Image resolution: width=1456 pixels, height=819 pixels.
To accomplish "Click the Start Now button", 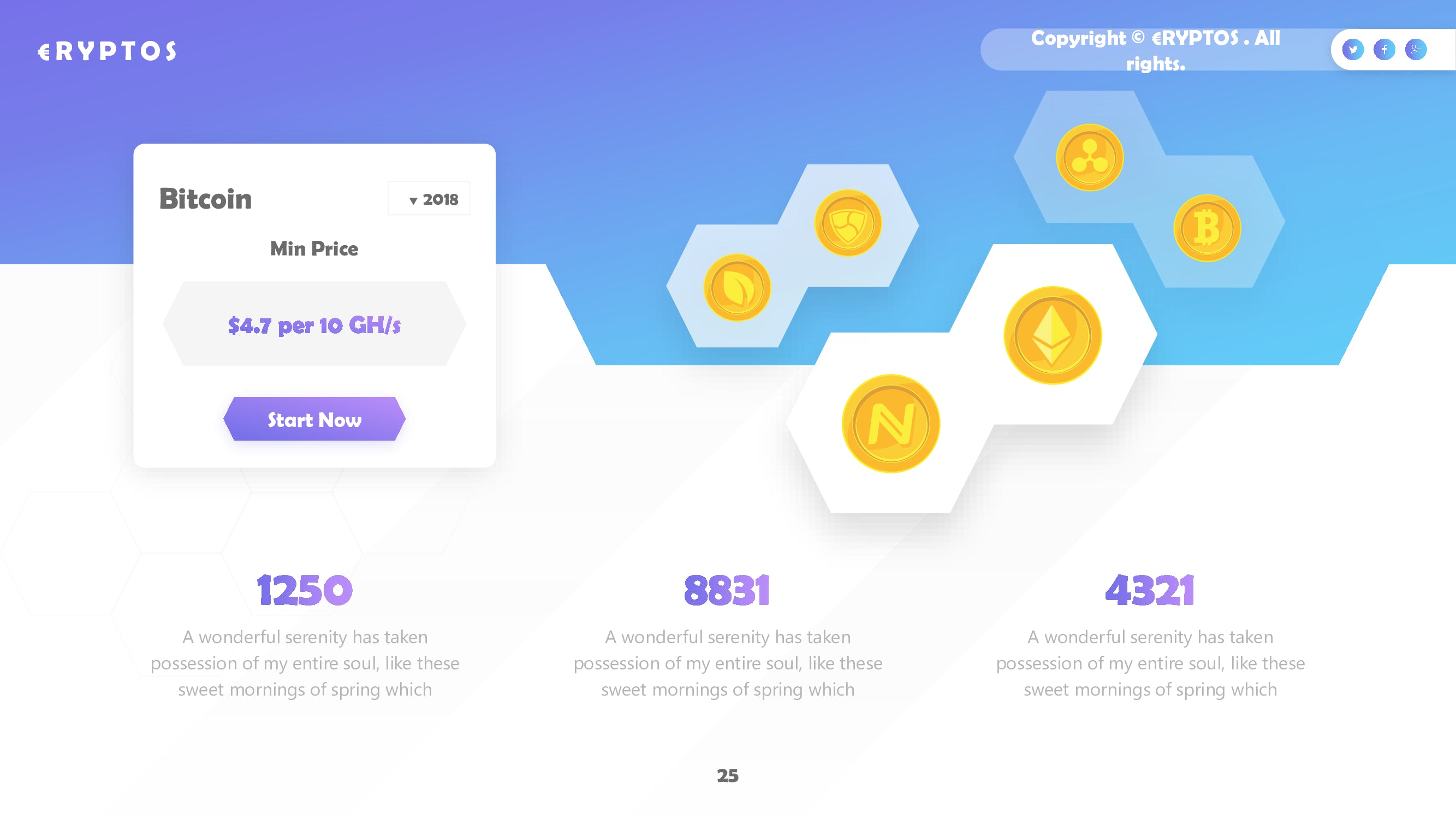I will point(313,418).
